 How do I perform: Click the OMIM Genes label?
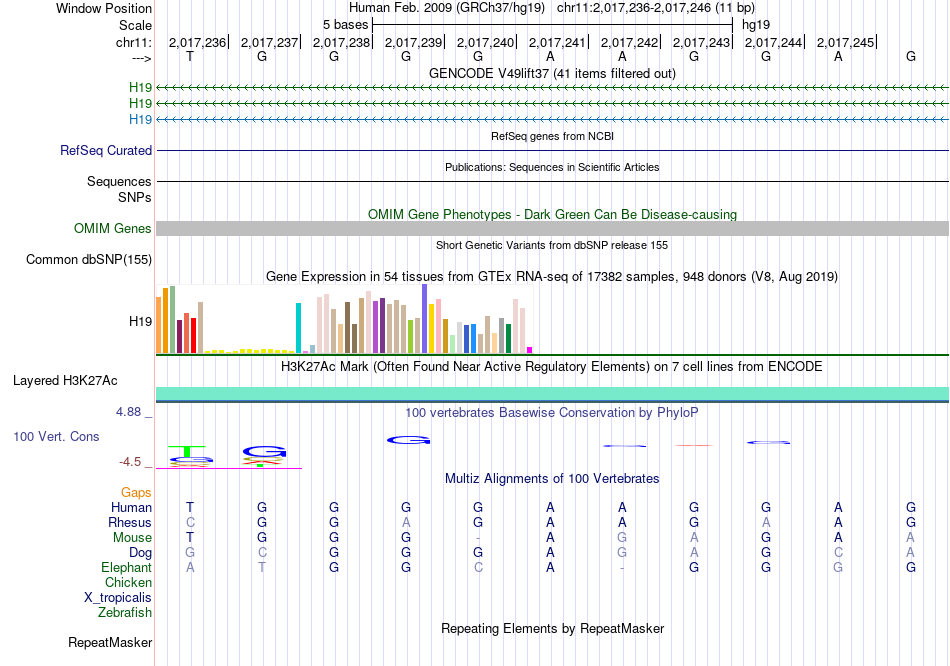[x=112, y=228]
